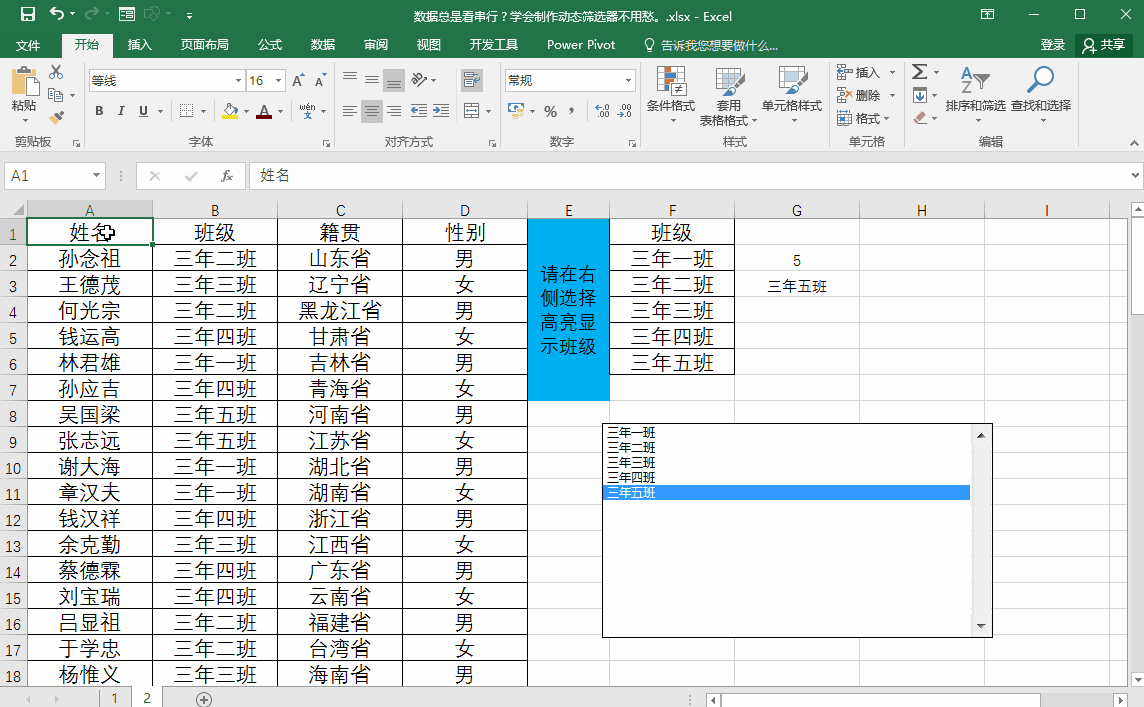Decrease font size with smaller A icon

pos(320,80)
